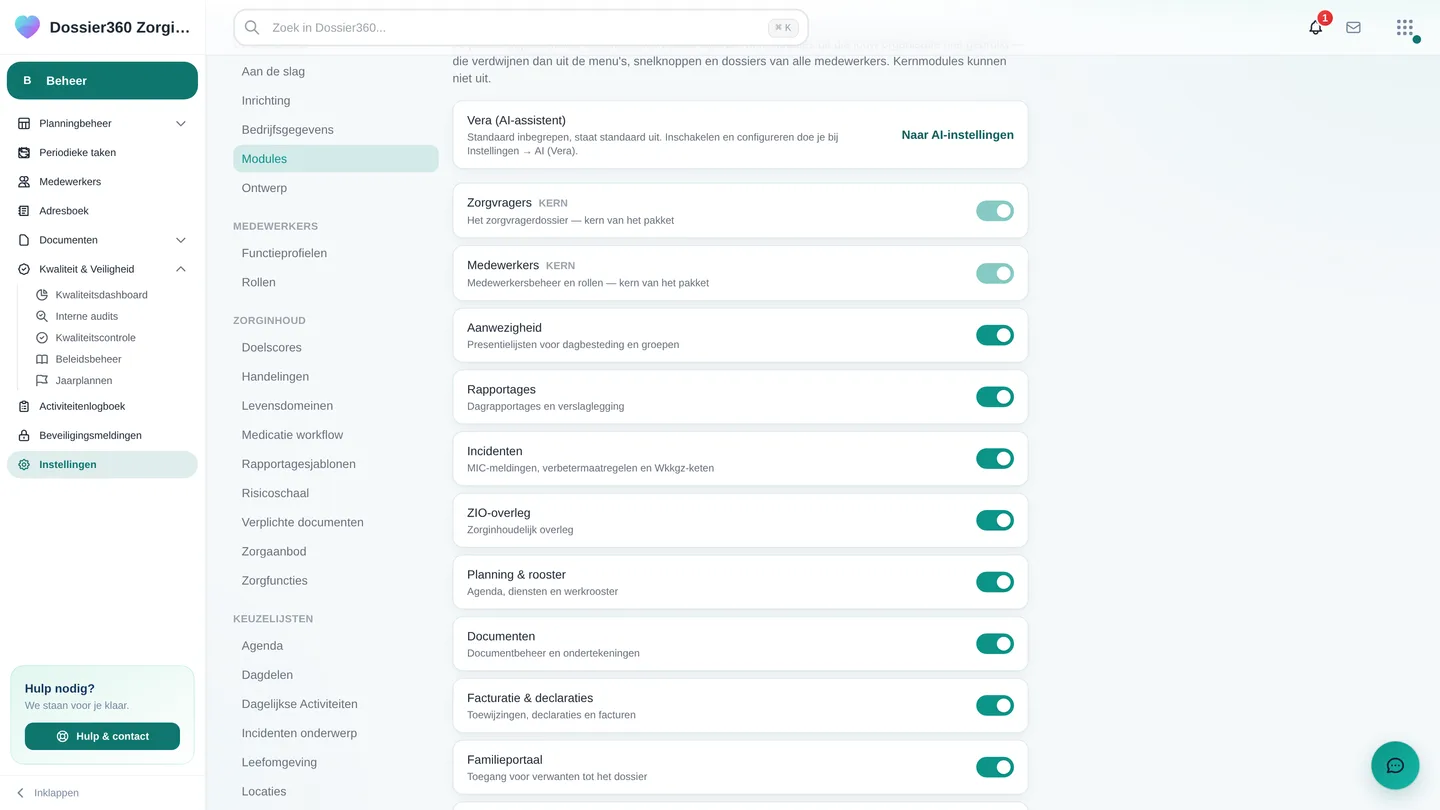Toggle the ZIO-overleg module

coord(995,520)
